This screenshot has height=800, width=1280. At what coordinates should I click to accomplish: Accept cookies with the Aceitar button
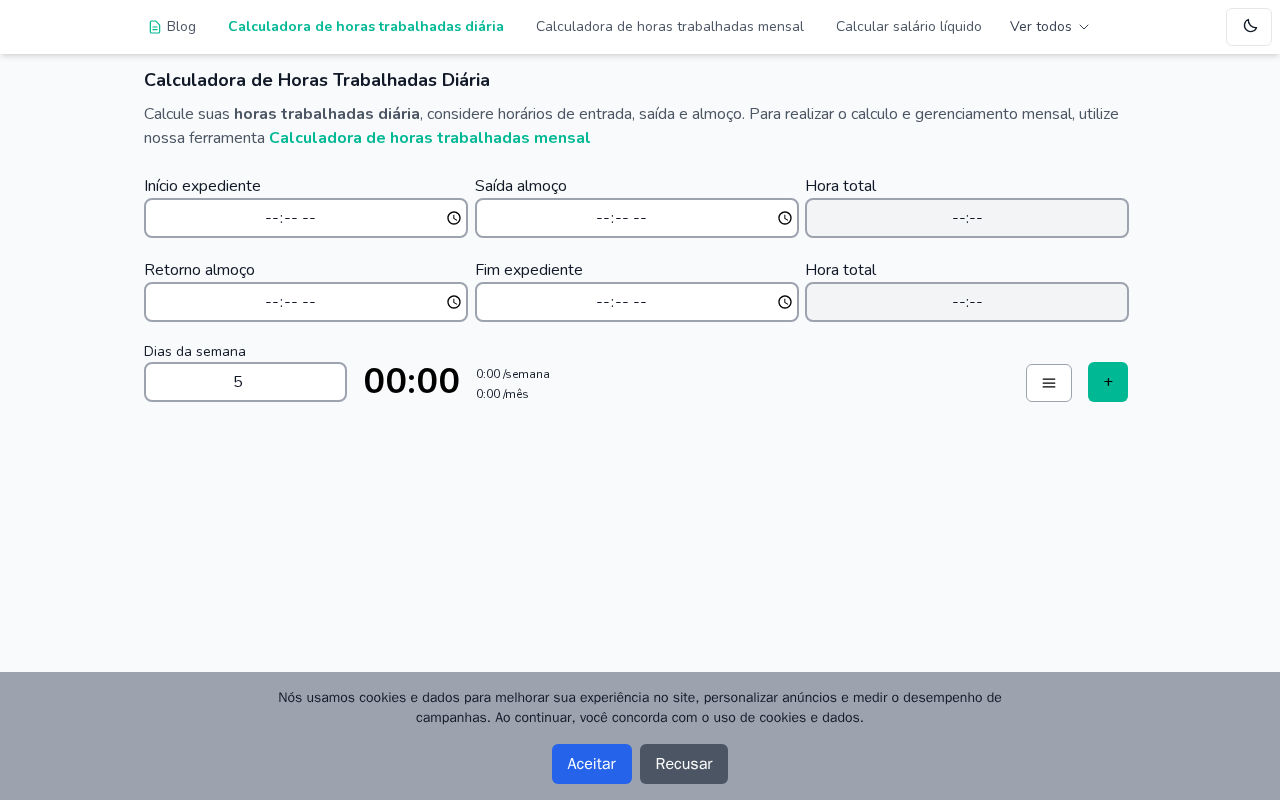point(592,764)
